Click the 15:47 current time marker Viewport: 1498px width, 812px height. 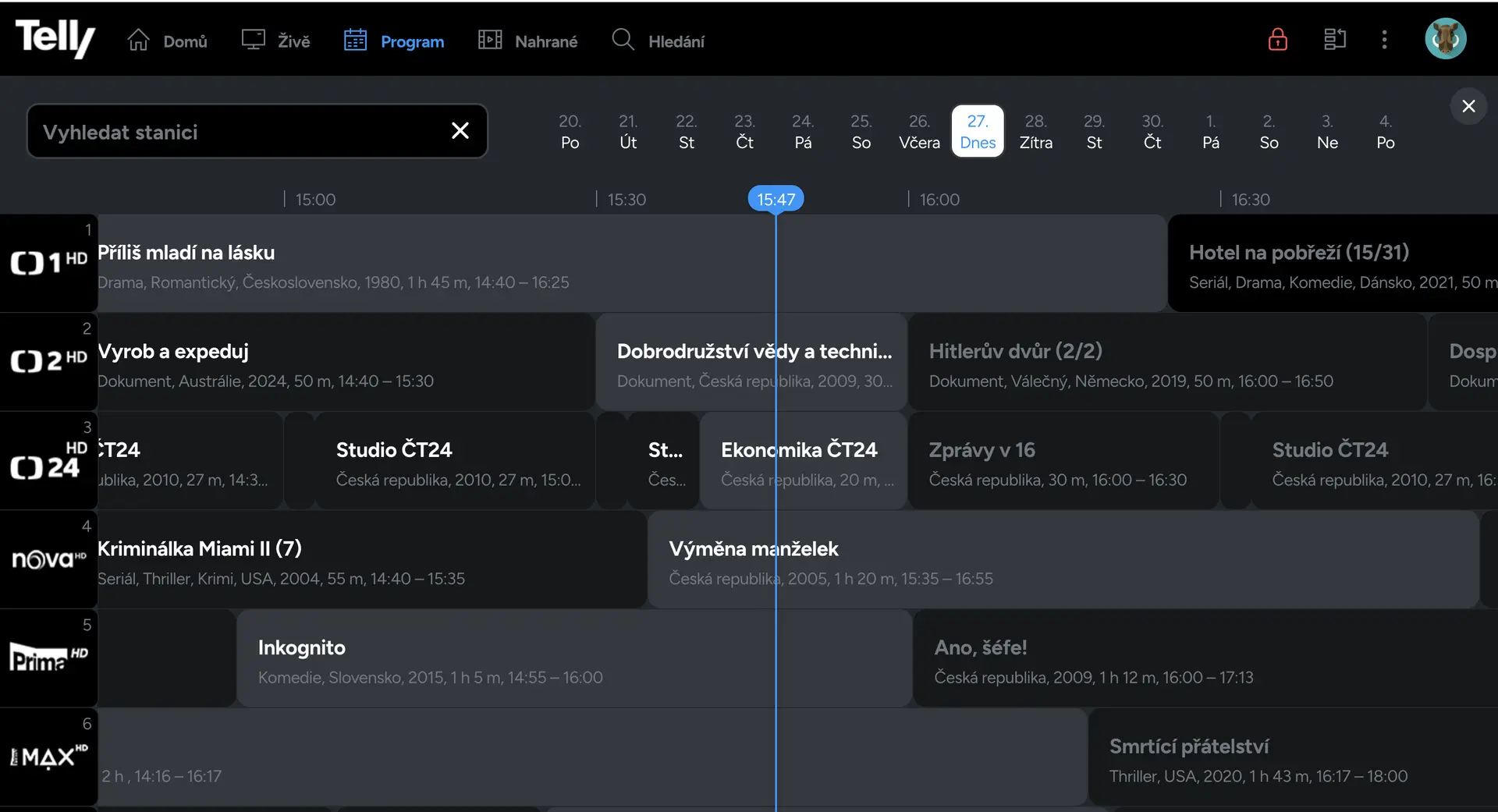coord(776,199)
